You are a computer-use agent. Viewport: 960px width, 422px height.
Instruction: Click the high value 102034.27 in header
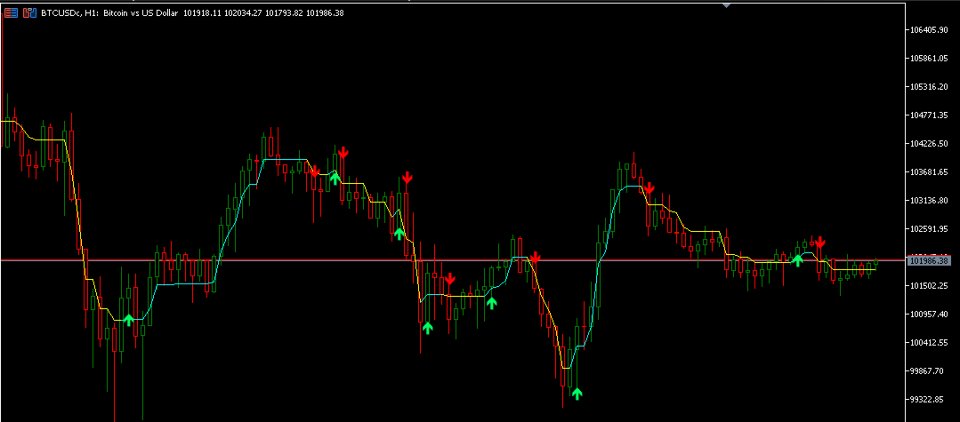[x=243, y=13]
